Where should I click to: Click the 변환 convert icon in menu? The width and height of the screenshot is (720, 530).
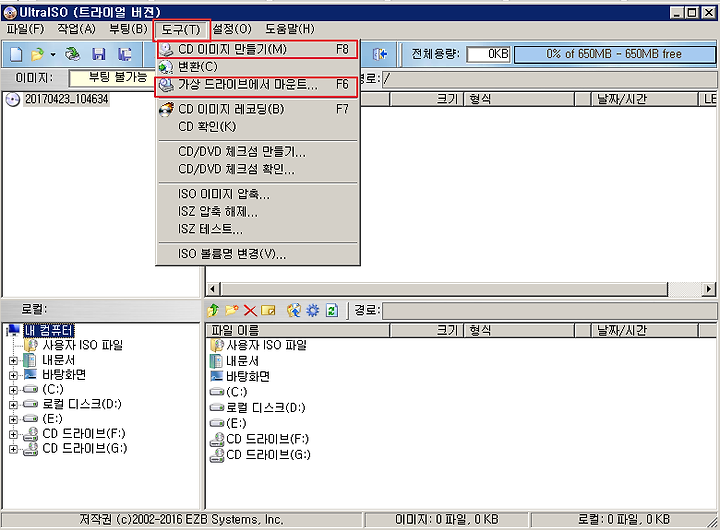pos(166,67)
